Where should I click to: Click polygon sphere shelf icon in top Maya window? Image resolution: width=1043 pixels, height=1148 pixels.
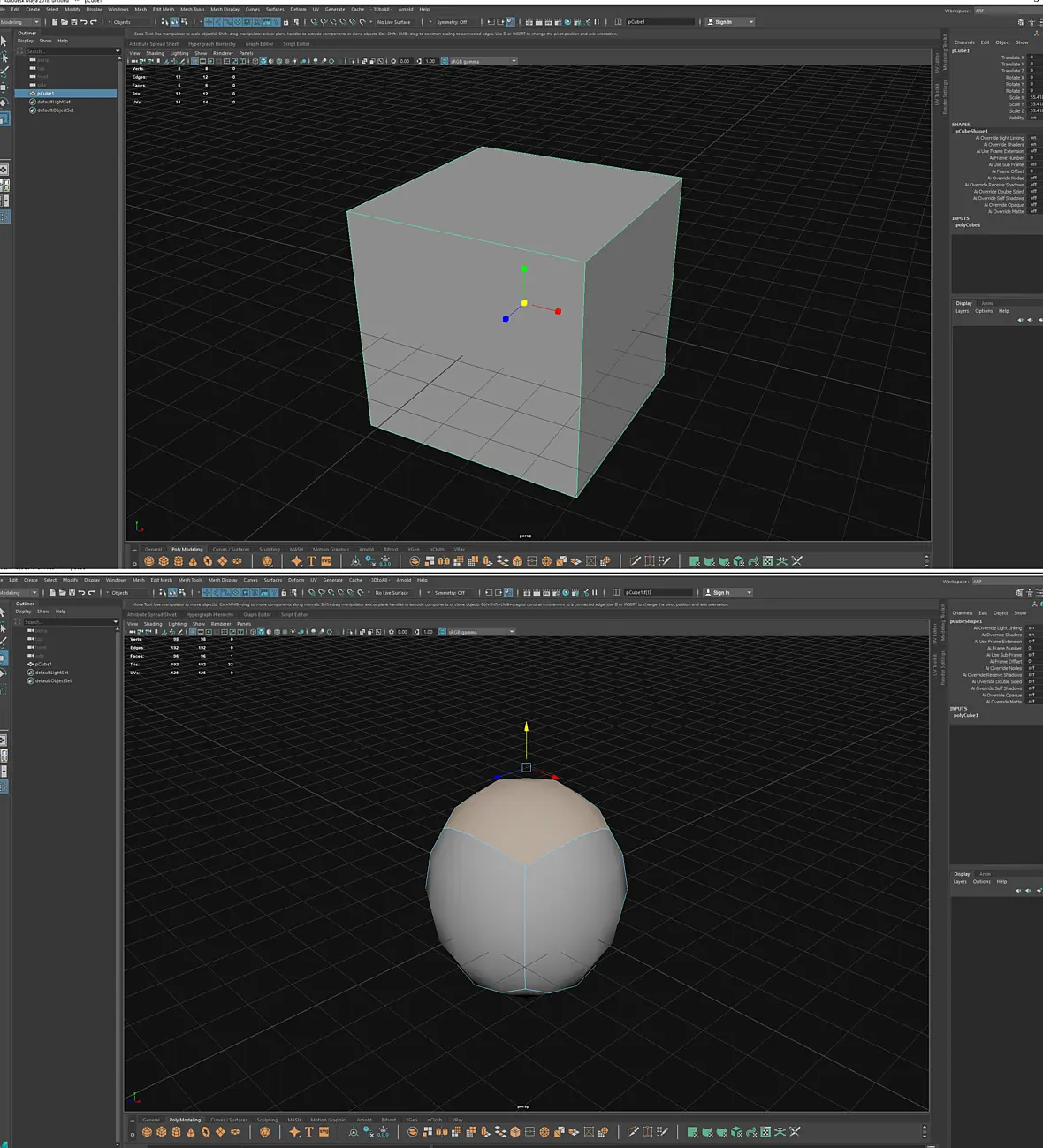pos(149,561)
